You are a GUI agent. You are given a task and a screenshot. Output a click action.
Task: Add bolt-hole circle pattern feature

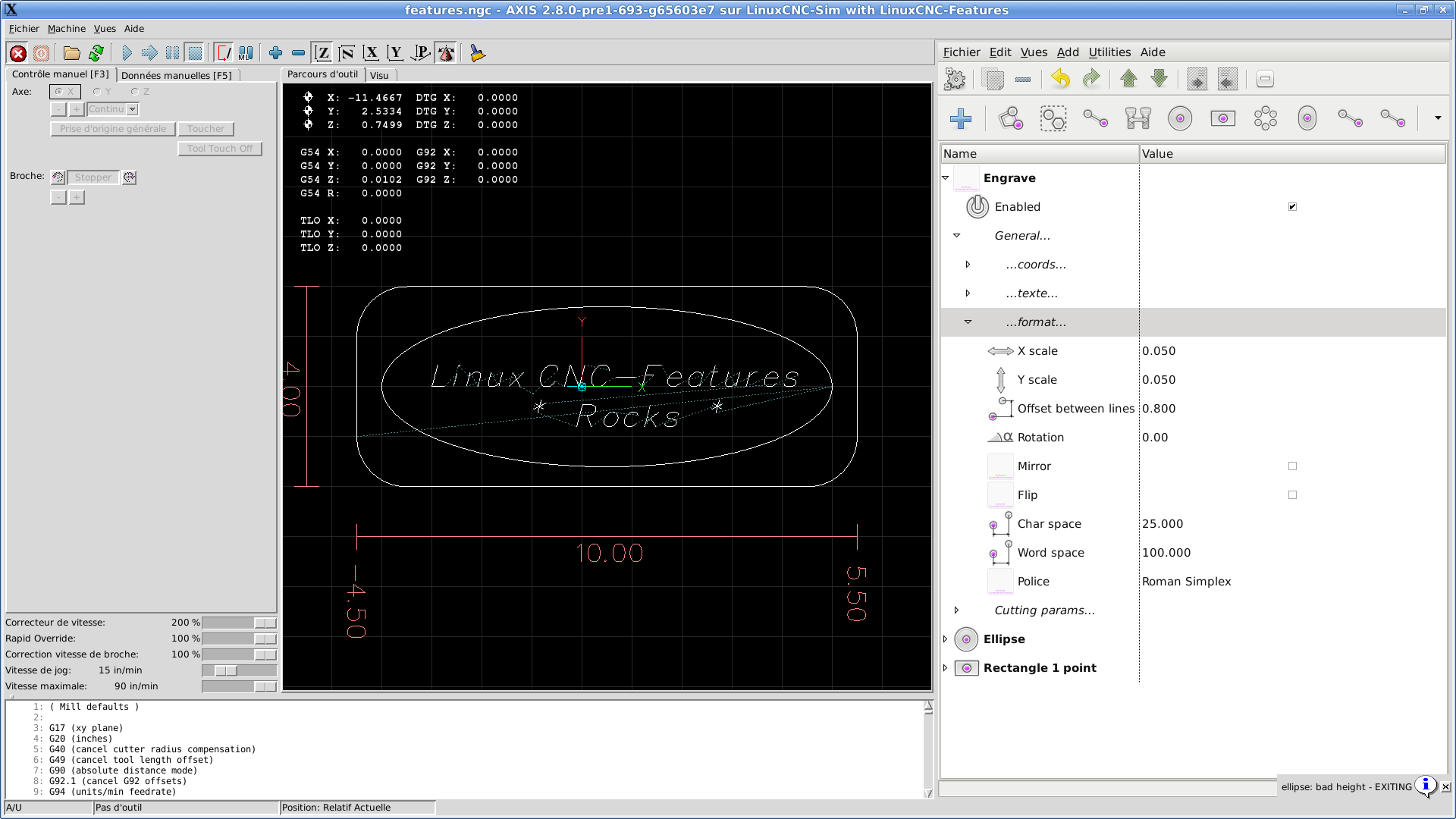1266,118
